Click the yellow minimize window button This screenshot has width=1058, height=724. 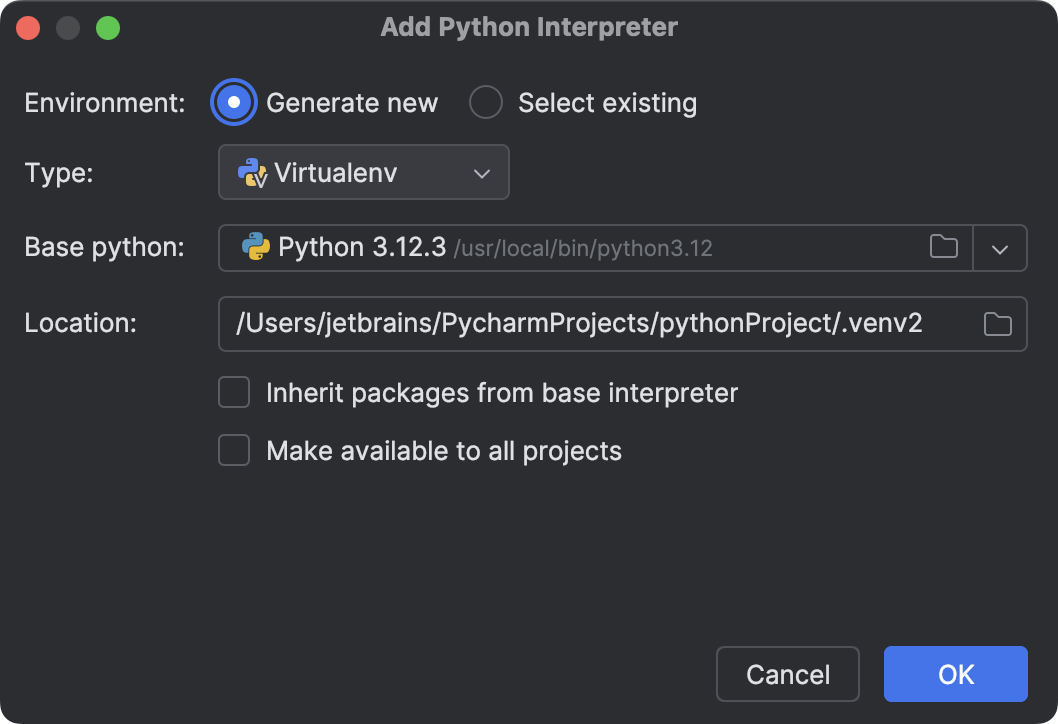pos(68,27)
